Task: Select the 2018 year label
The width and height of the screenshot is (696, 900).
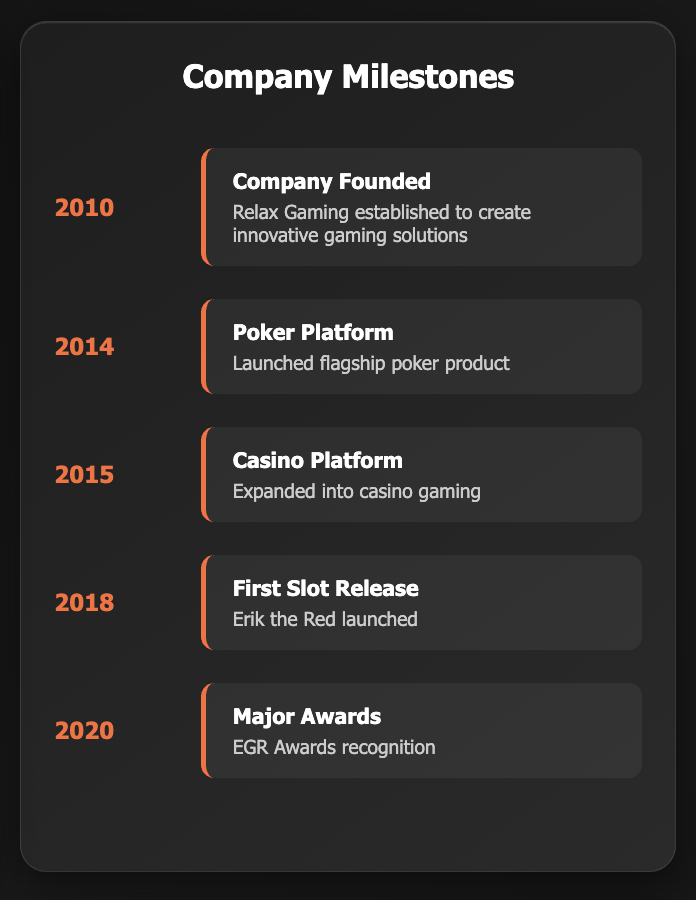Action: [84, 603]
